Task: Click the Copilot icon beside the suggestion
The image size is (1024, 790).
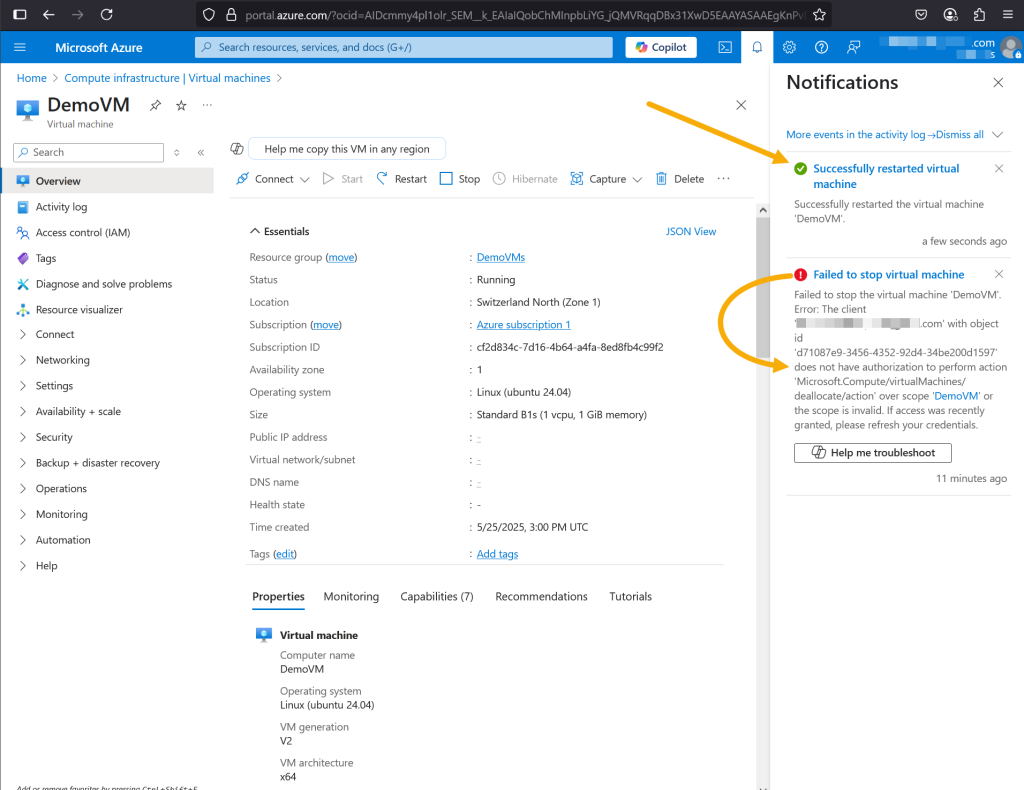Action: (237, 149)
